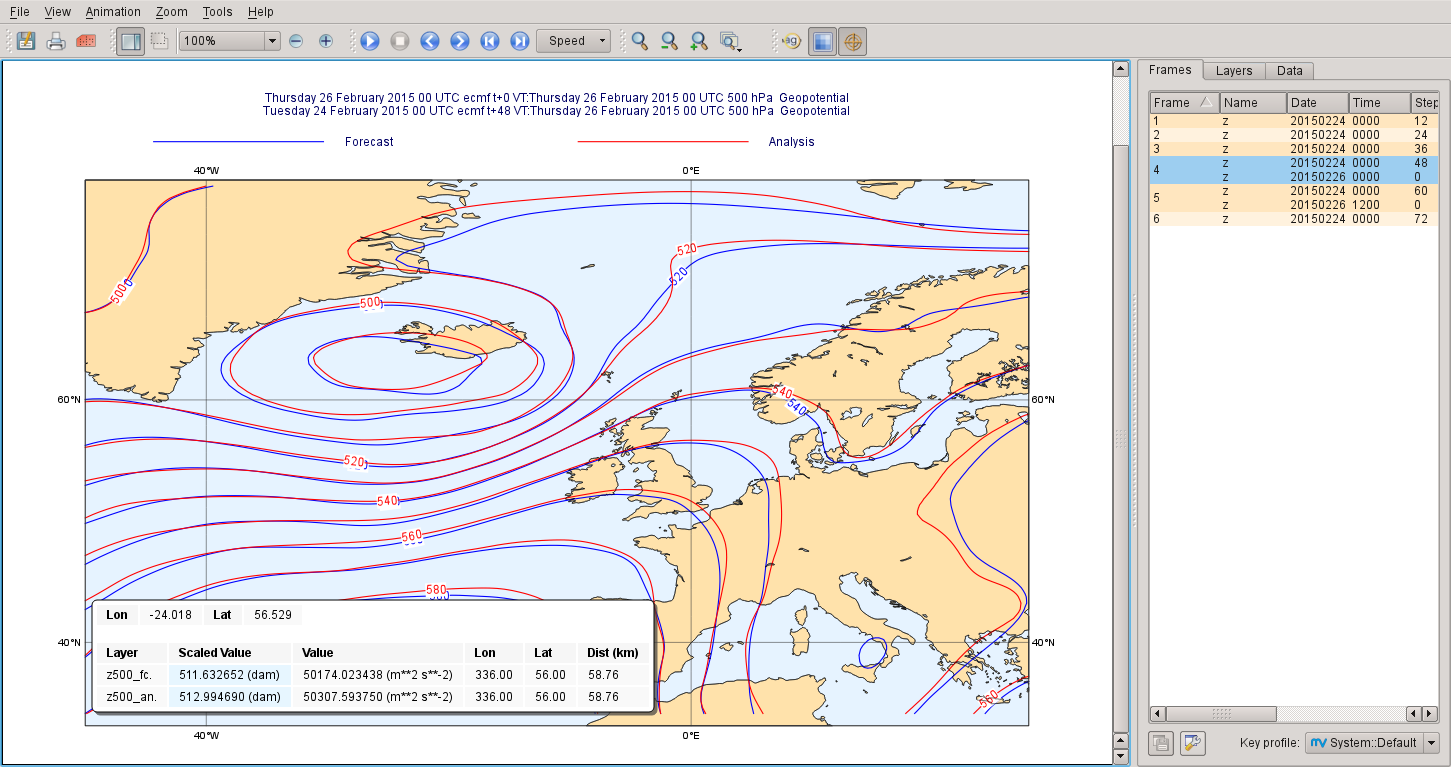Jump to the last frame
Screen dimensions: 1451x767
tap(520, 41)
